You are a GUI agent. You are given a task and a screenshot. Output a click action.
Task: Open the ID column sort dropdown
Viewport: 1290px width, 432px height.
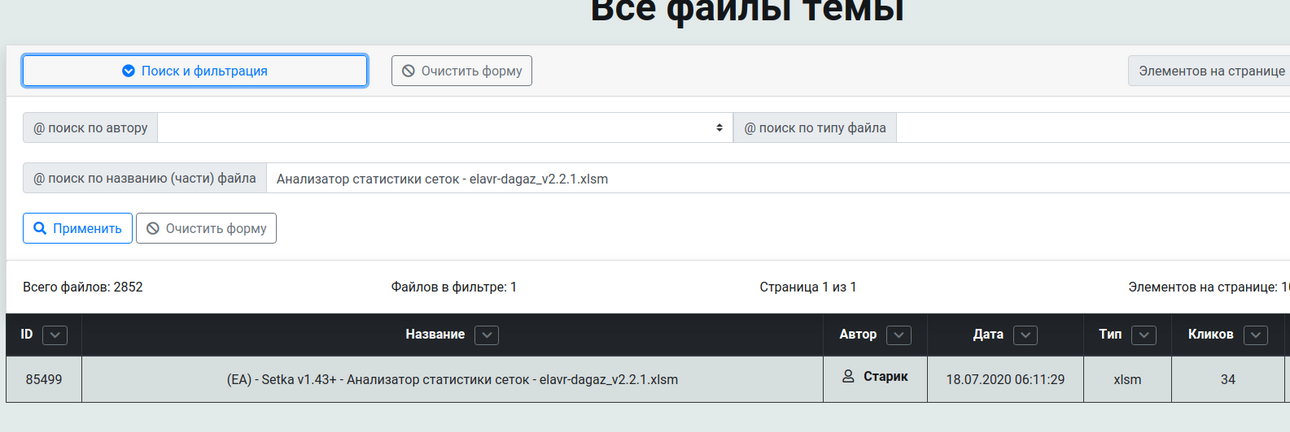point(55,335)
